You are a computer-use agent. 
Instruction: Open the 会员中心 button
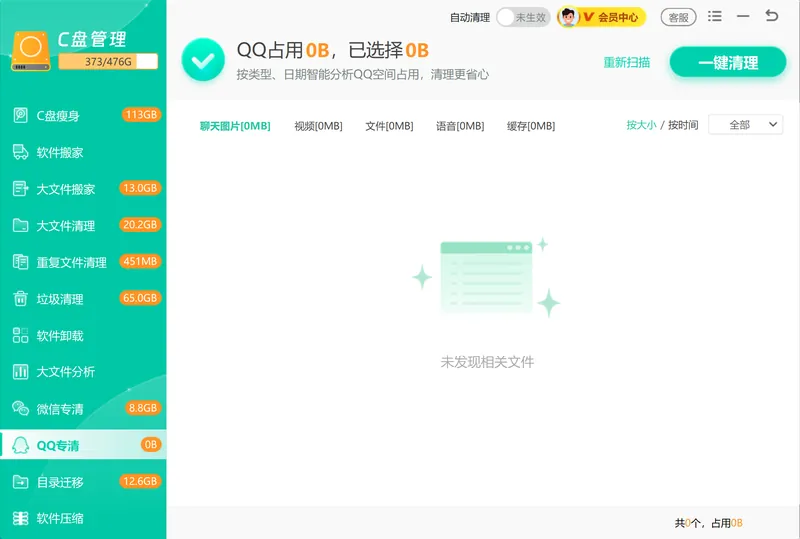(x=602, y=17)
